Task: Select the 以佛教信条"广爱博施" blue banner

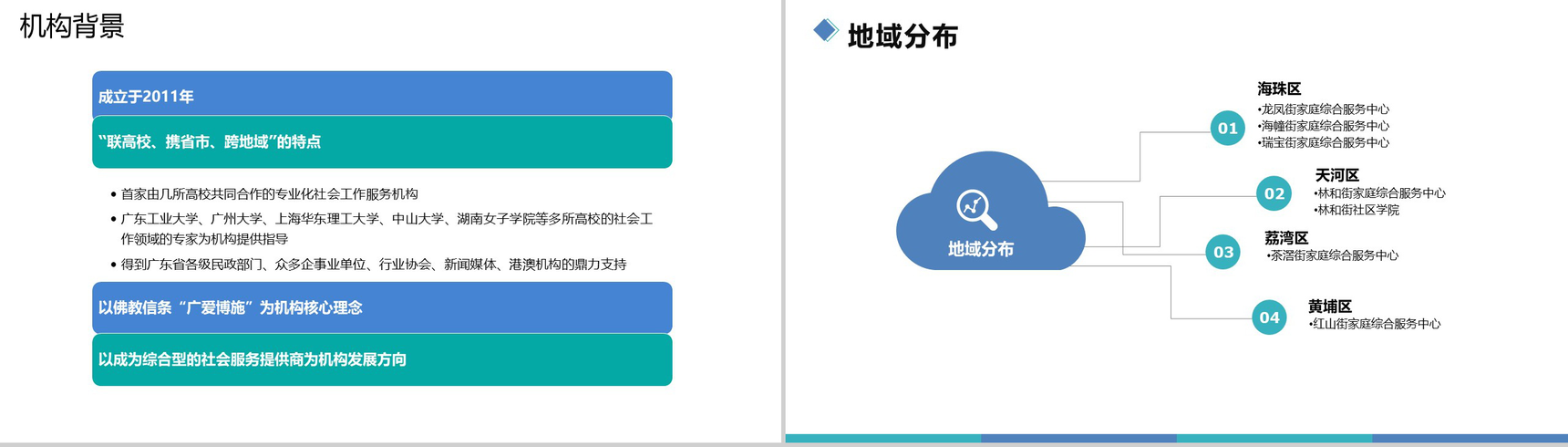Action: [x=382, y=308]
